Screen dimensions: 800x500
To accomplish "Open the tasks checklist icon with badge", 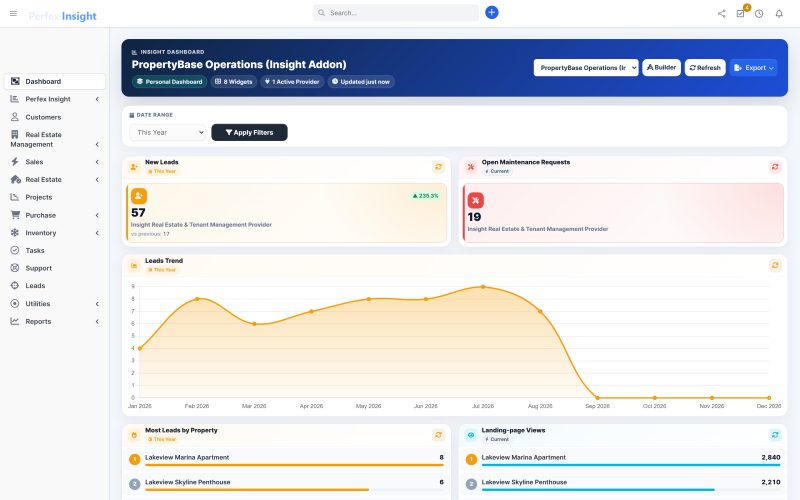I will pyautogui.click(x=740, y=14).
